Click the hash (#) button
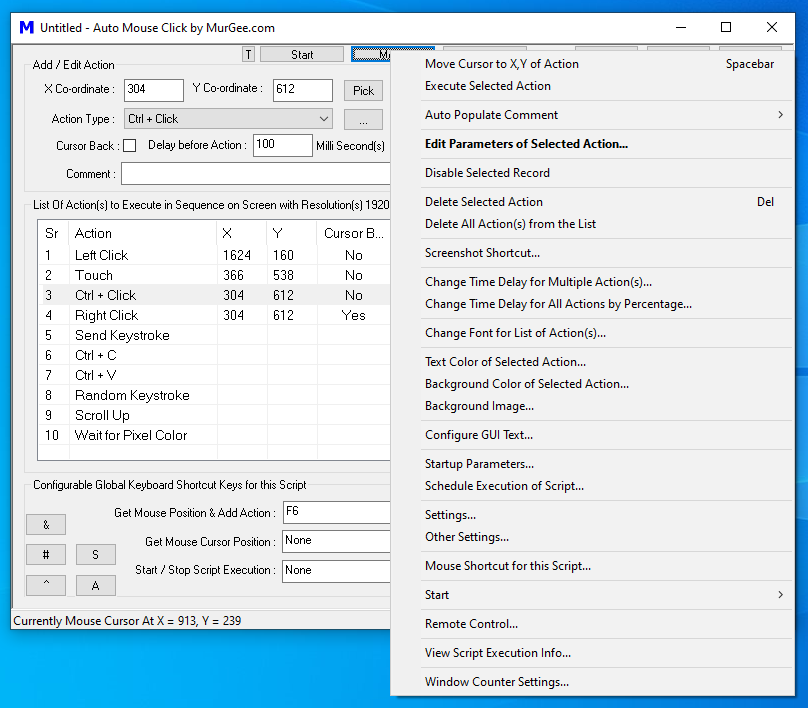Image resolution: width=808 pixels, height=708 pixels. click(46, 555)
